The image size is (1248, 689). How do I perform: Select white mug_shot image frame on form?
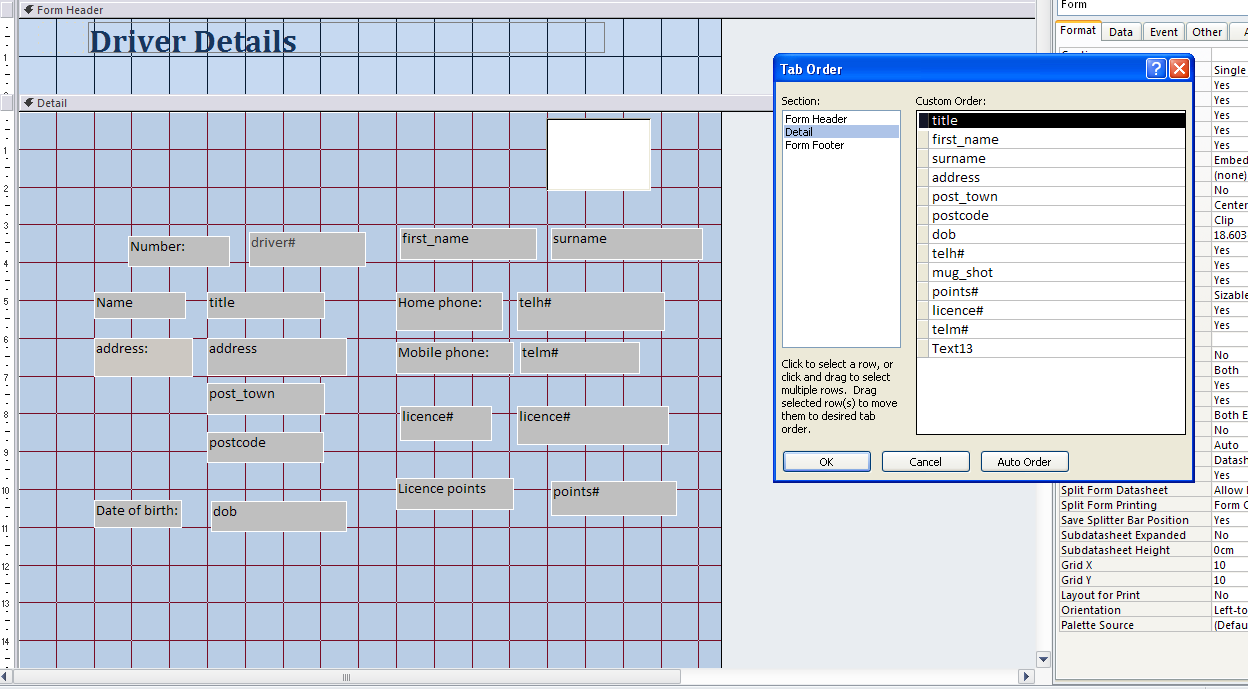click(599, 154)
